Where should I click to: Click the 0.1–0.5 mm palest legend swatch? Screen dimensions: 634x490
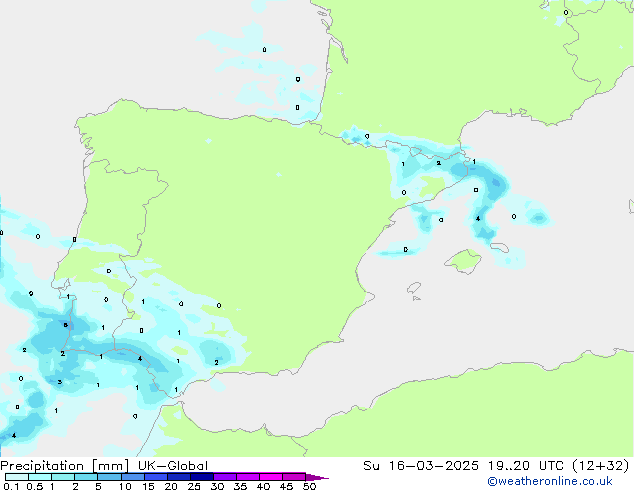pos(17,477)
